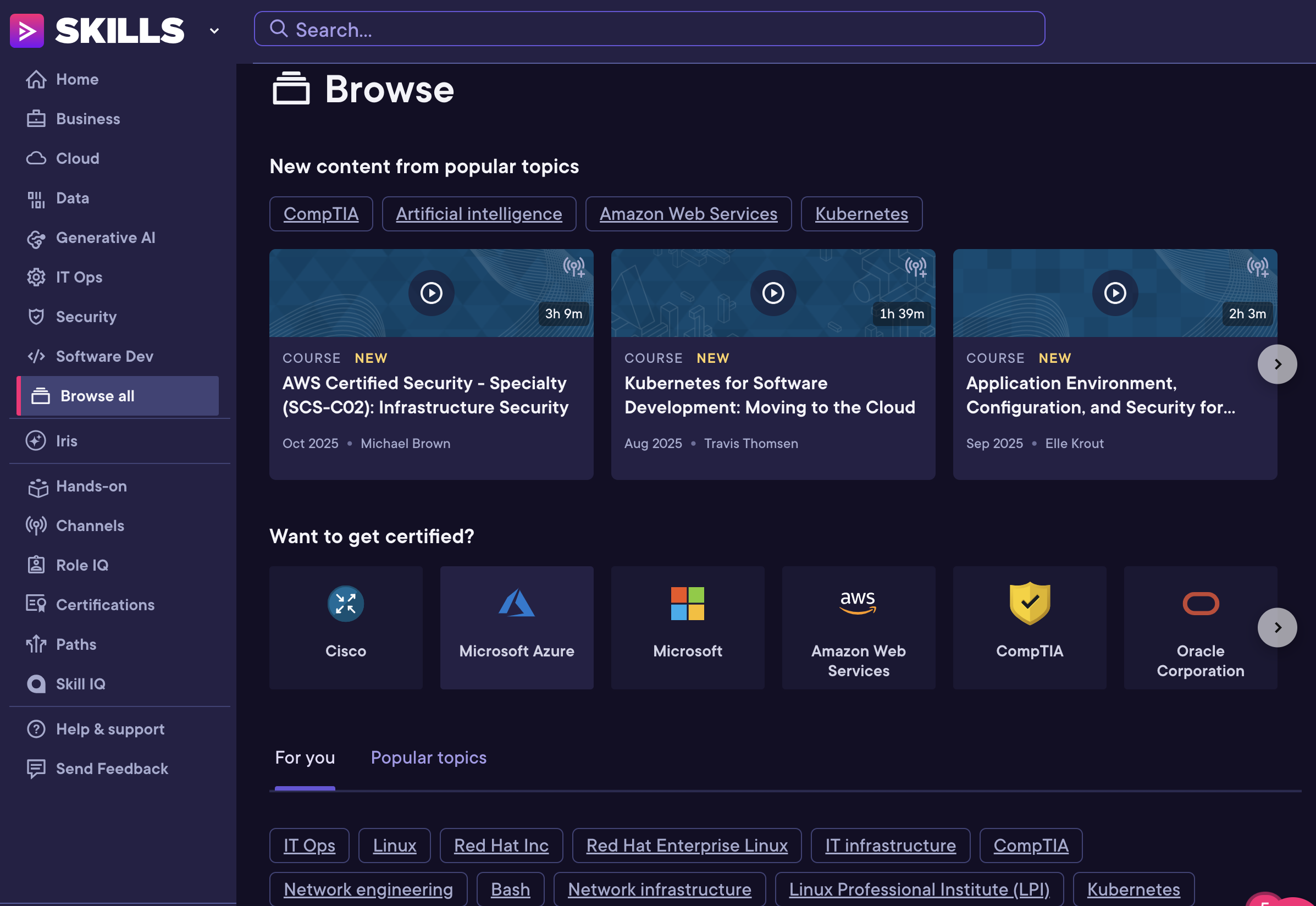Switch to the Popular topics tab
Image resolution: width=1316 pixels, height=906 pixels.
tap(428, 758)
